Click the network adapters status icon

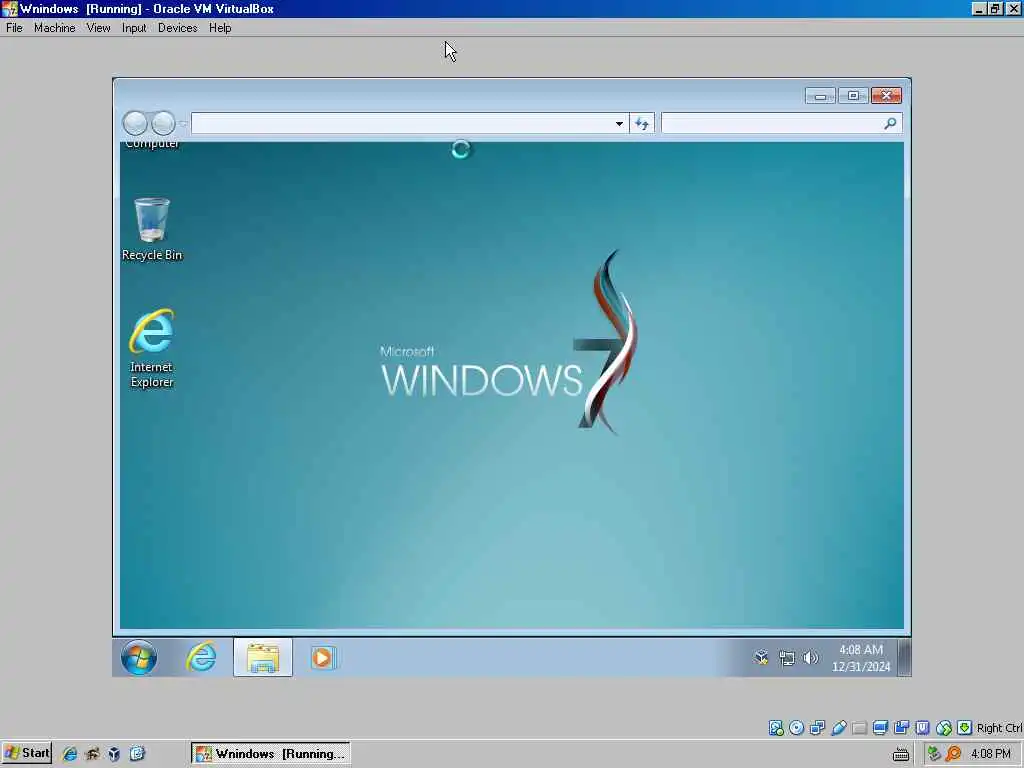tap(817, 728)
